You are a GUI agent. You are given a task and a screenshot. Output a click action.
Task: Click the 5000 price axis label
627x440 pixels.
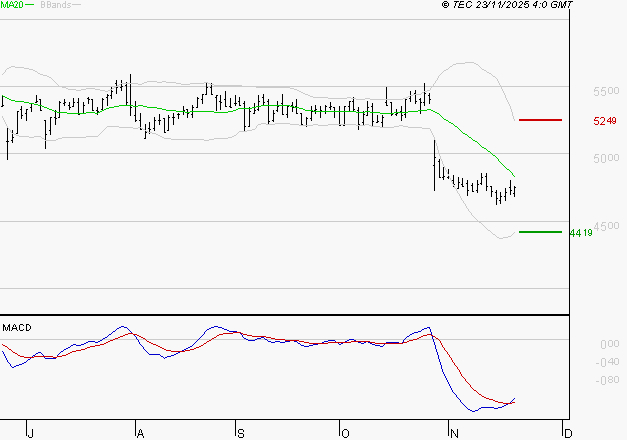coord(606,158)
